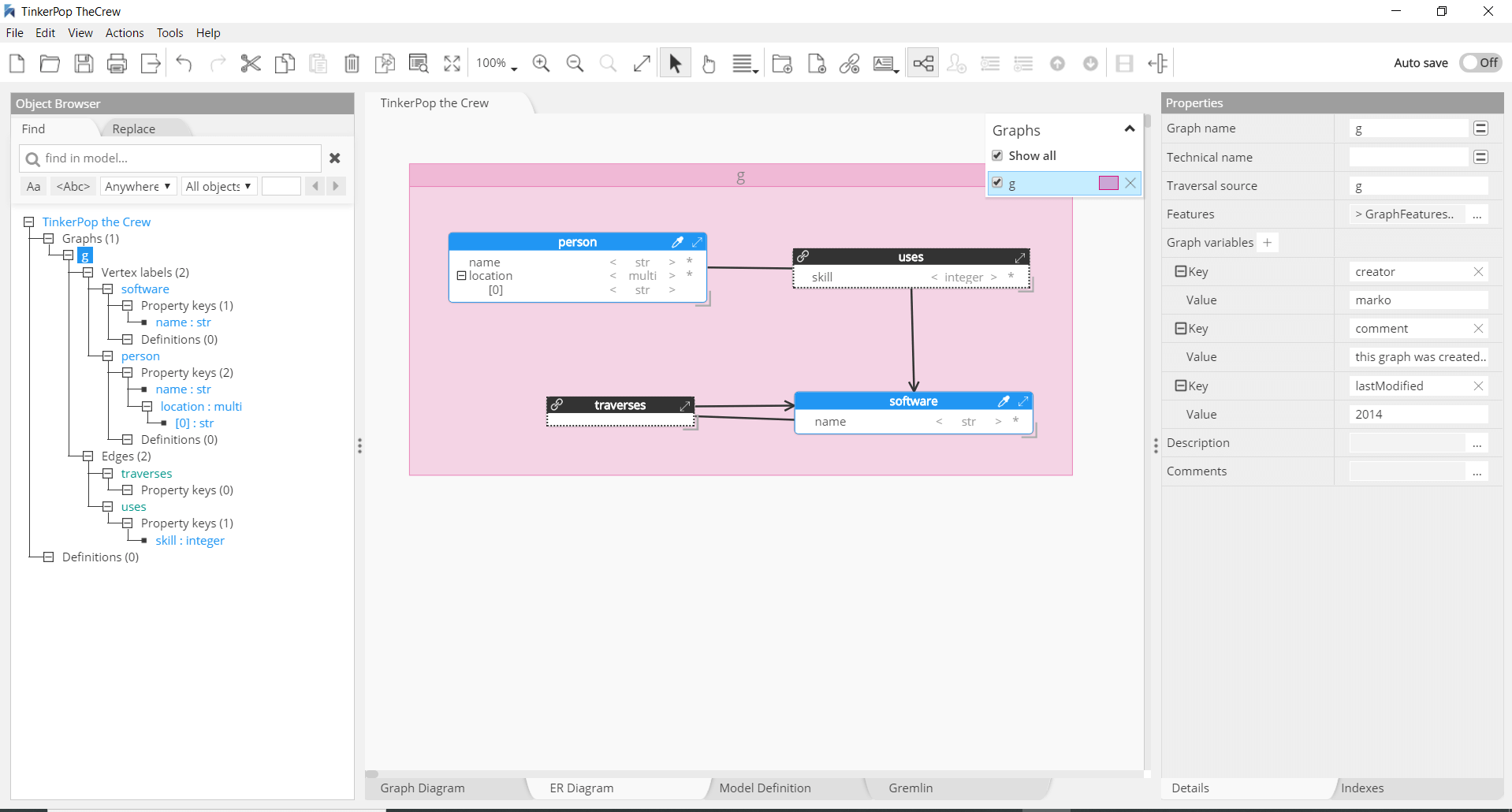Switch to the ER Diagram tab
Image resolution: width=1512 pixels, height=812 pixels.
coord(582,788)
